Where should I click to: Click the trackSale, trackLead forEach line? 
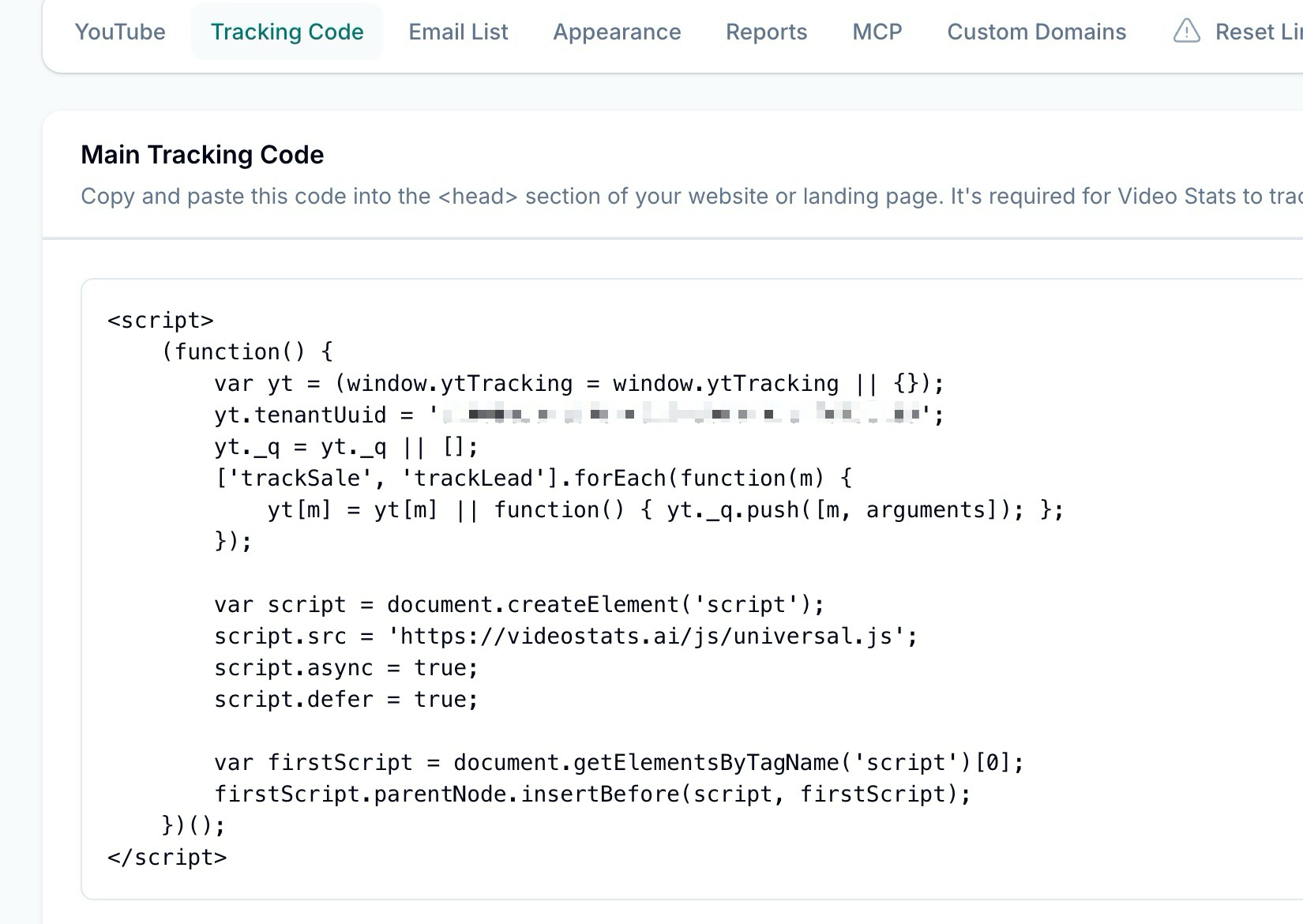click(533, 478)
